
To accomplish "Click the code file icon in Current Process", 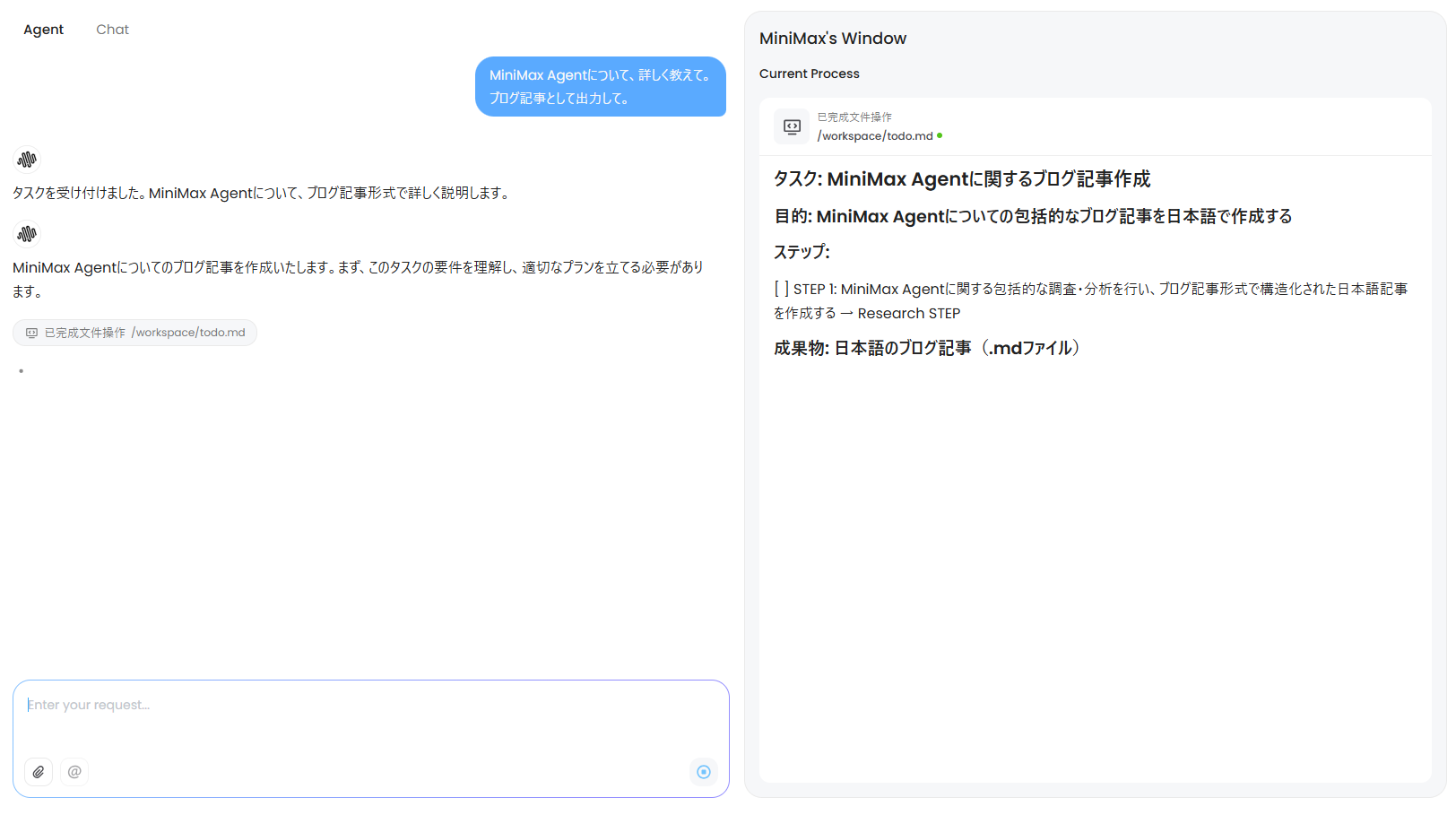I will [792, 126].
